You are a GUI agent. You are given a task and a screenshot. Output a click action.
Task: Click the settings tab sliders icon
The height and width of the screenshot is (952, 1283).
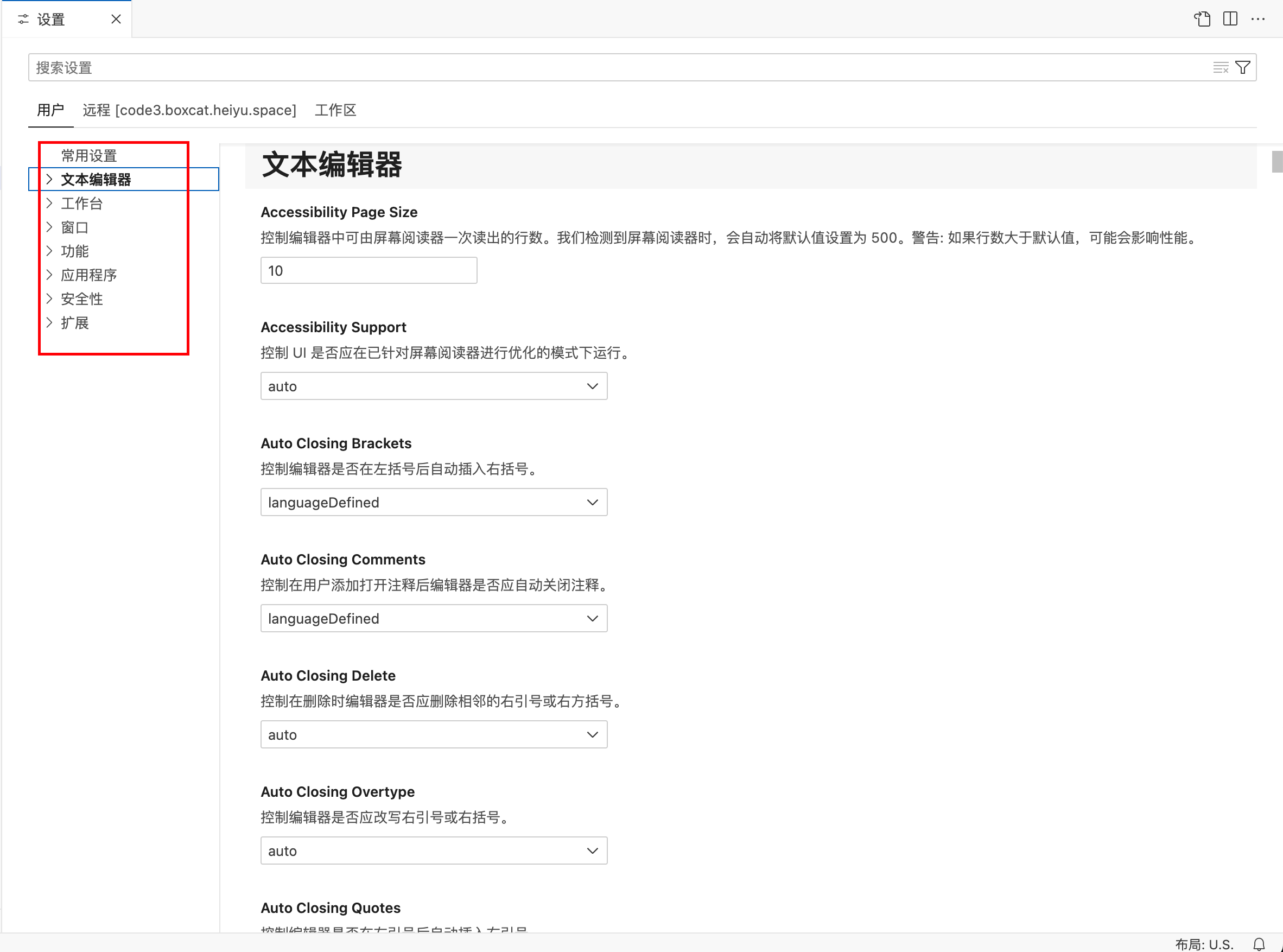tap(23, 20)
